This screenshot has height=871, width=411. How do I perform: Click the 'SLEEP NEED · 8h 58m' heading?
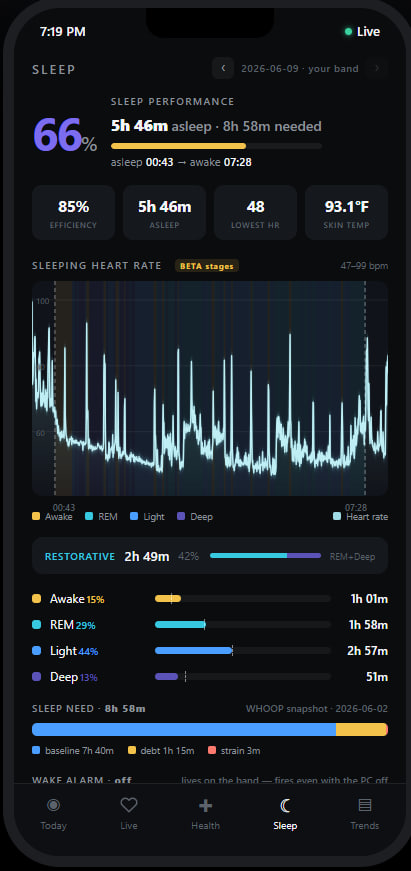coord(89,709)
